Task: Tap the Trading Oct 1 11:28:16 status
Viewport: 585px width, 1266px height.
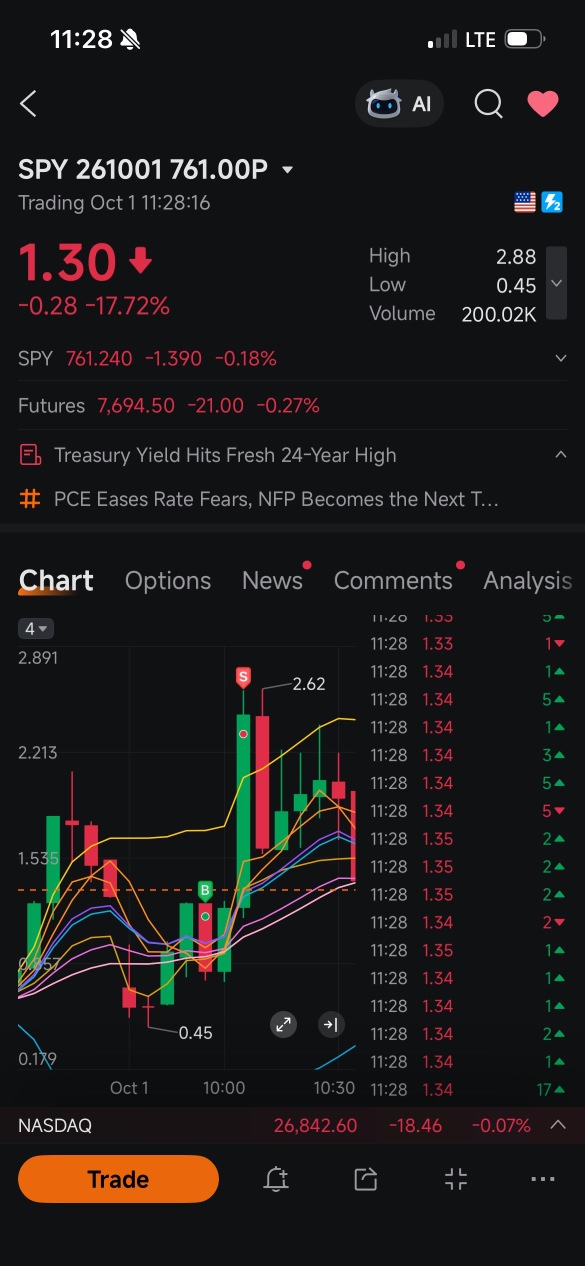Action: 114,203
